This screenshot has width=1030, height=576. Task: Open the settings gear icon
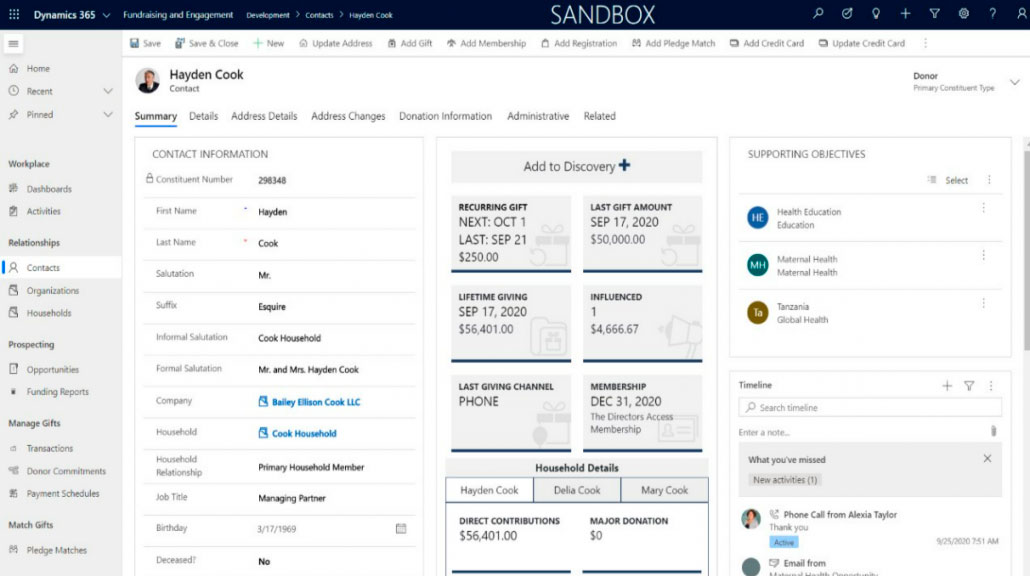964,14
